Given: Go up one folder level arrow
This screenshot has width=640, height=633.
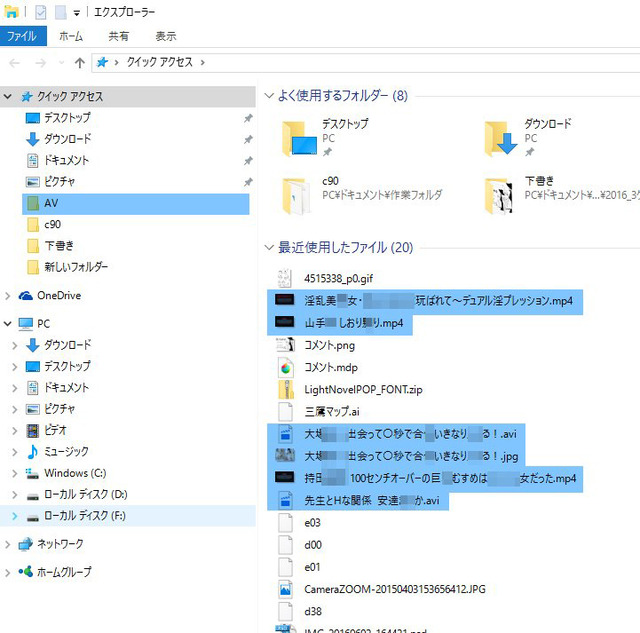Looking at the screenshot, I should 80,63.
